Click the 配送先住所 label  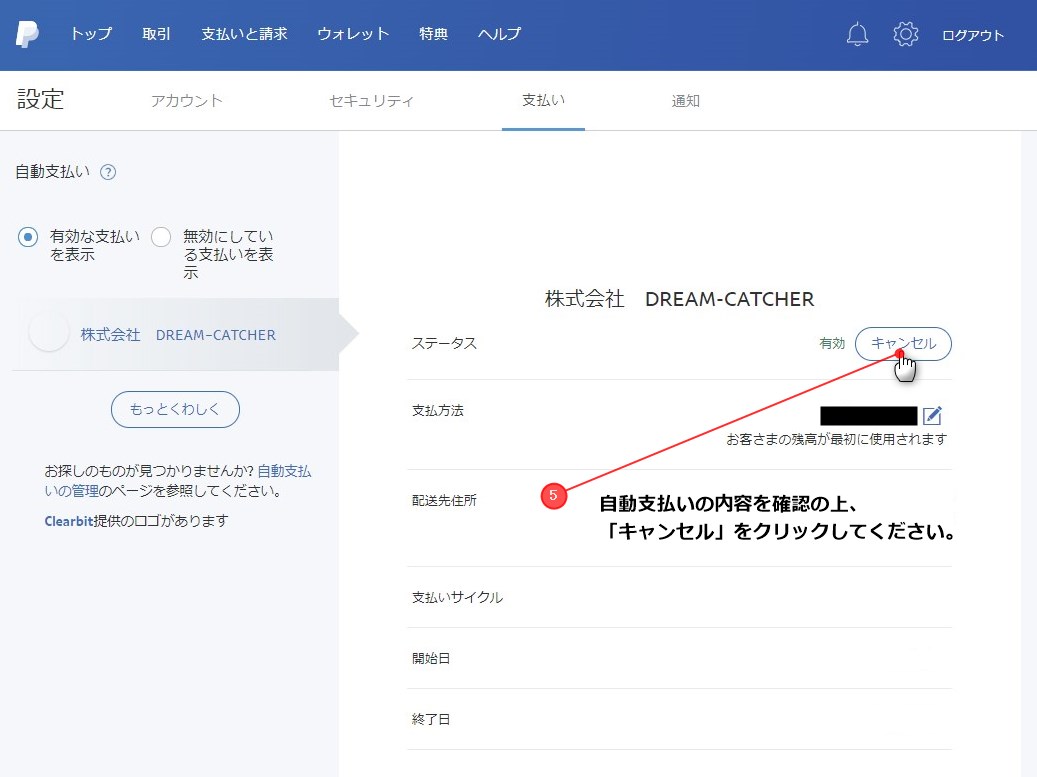[444, 501]
